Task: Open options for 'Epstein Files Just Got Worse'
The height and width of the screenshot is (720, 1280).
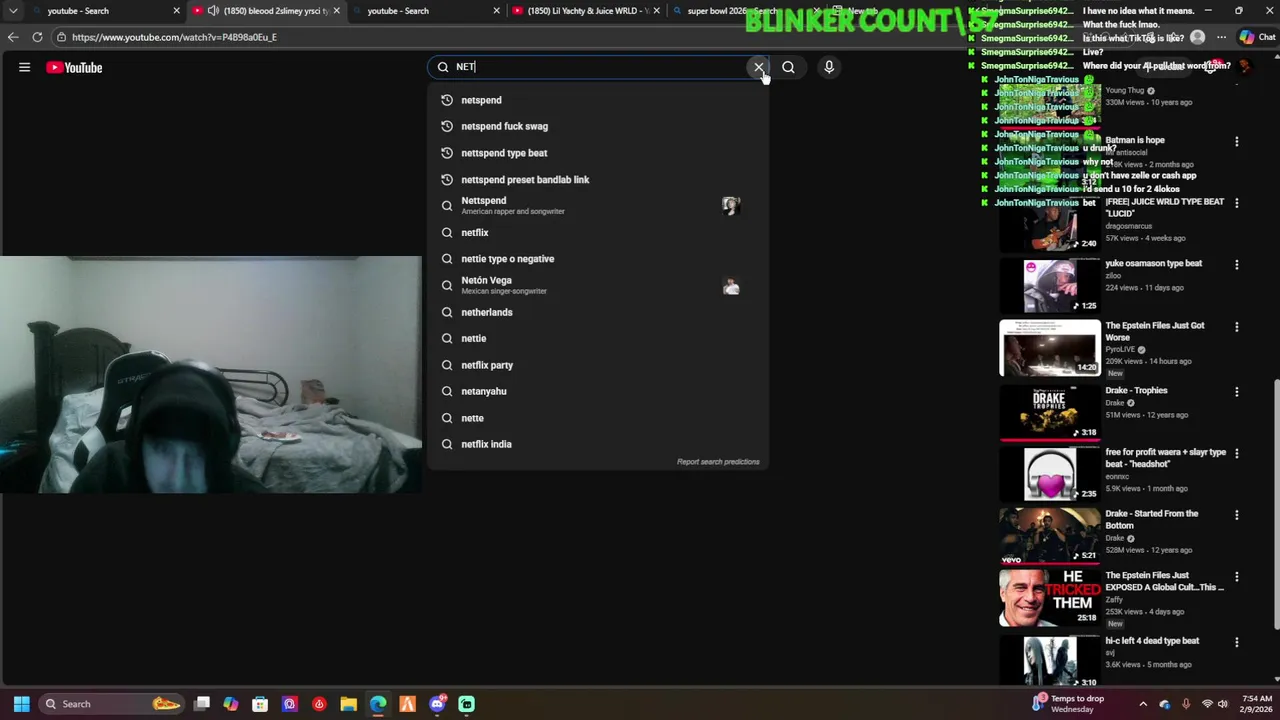Action: click(x=1237, y=327)
